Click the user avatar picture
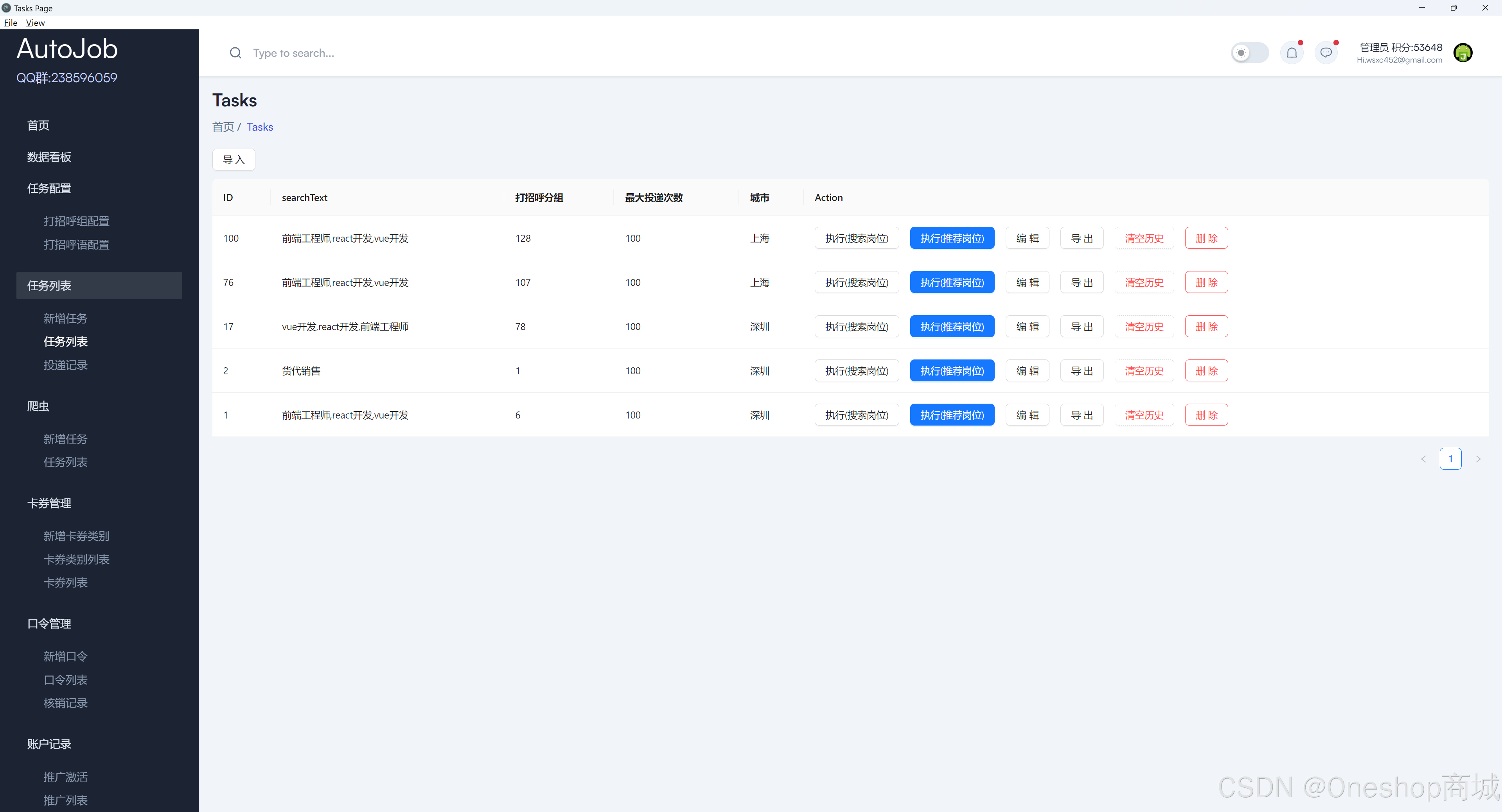1502x812 pixels. click(1462, 53)
